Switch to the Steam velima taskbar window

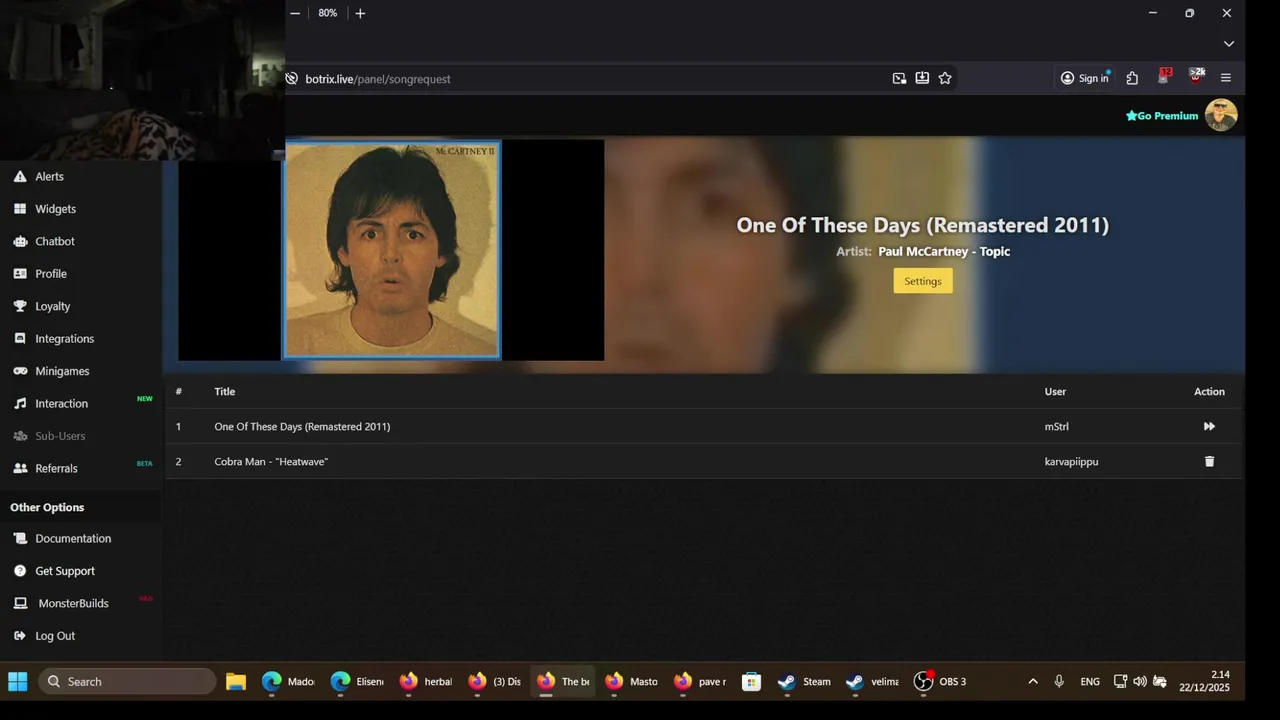(x=872, y=682)
